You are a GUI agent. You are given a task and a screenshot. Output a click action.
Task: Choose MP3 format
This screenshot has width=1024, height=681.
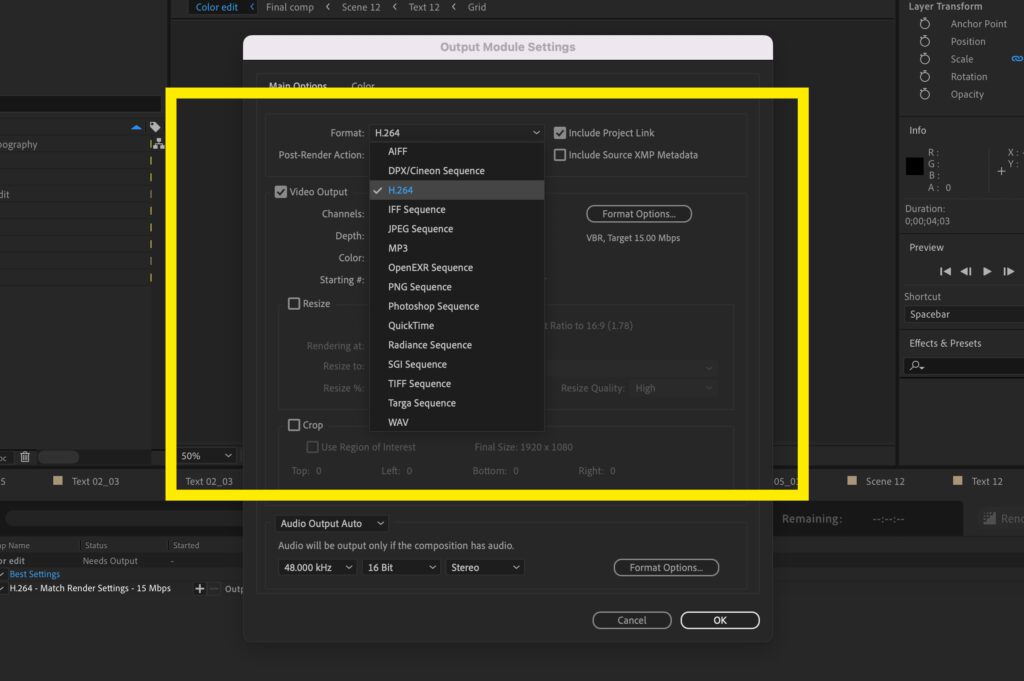point(456,248)
